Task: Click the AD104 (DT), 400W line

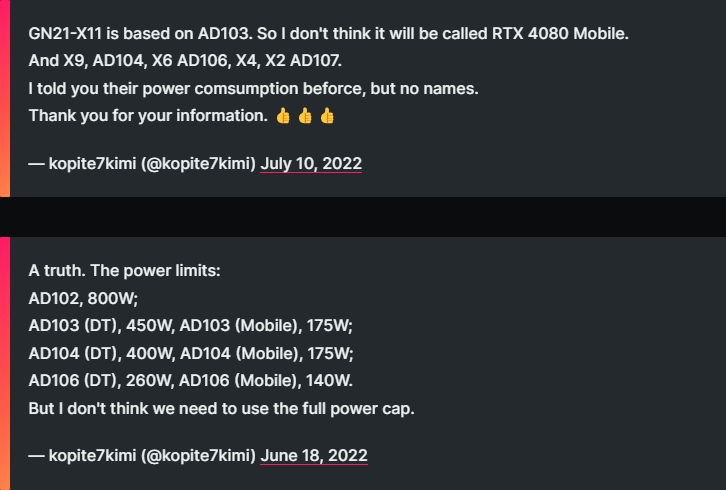Action: 191,353
